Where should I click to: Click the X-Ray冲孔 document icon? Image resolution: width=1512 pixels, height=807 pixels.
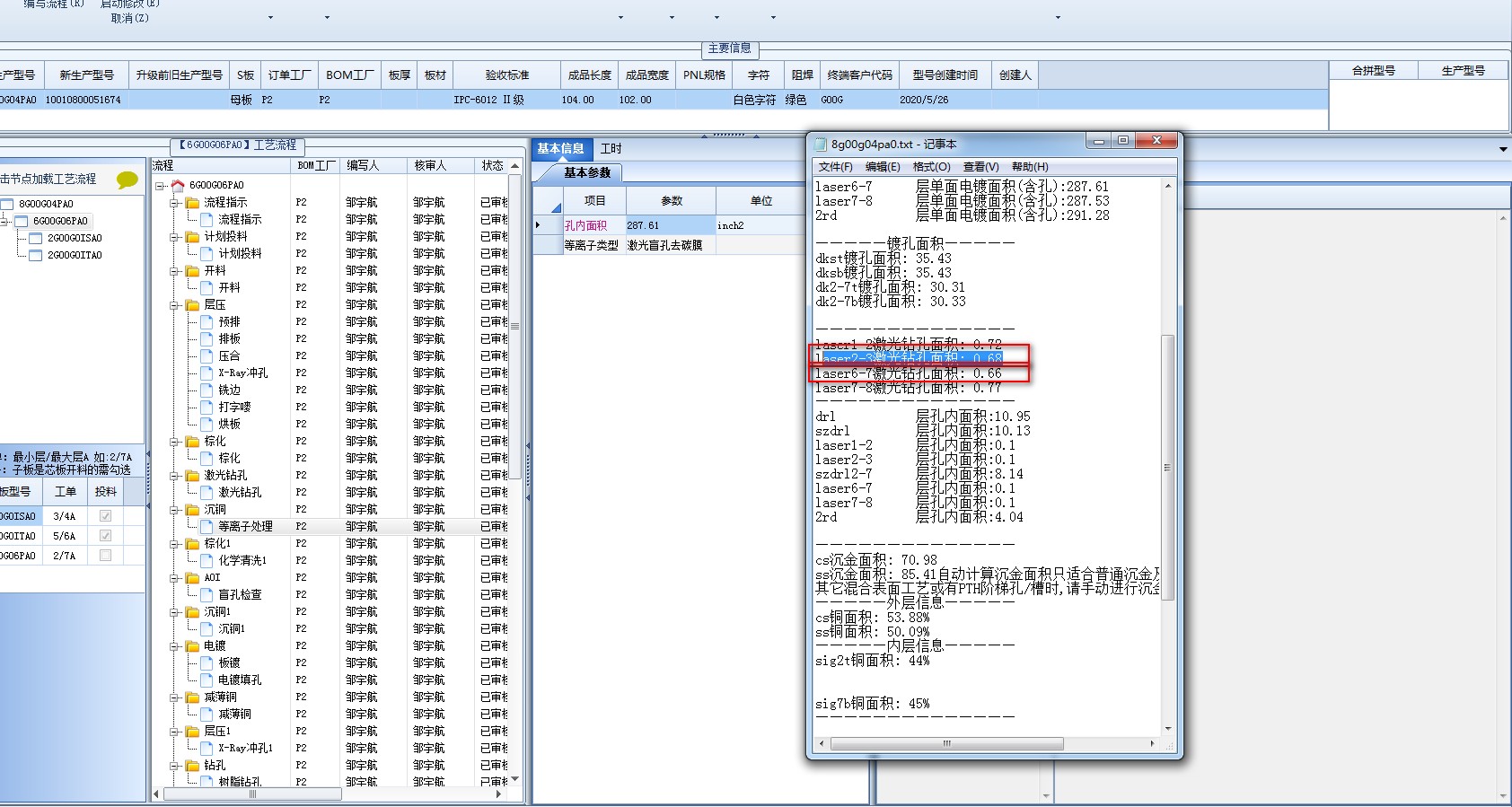pos(207,373)
